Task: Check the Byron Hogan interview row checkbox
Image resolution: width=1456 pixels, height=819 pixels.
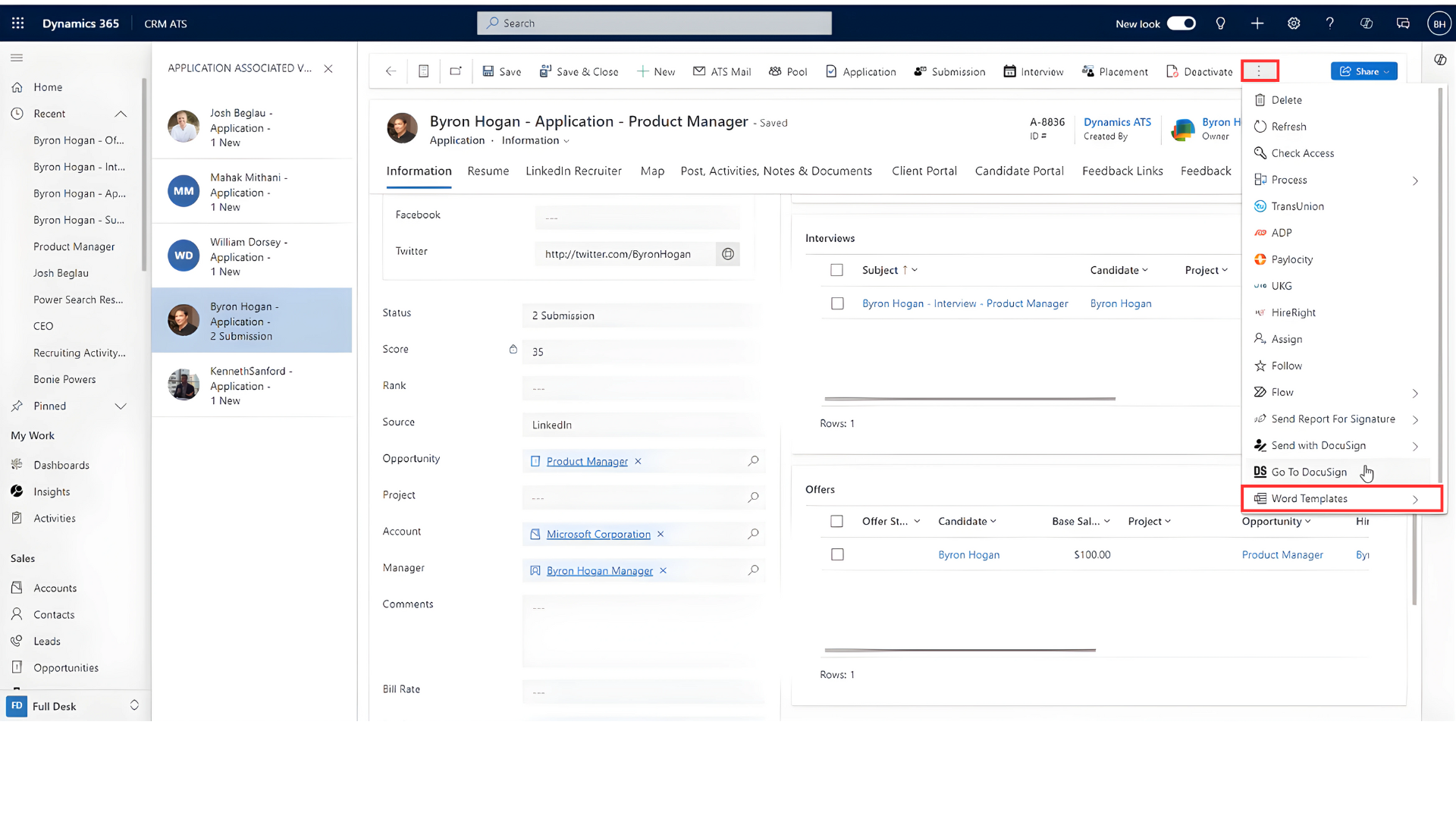Action: (x=837, y=303)
